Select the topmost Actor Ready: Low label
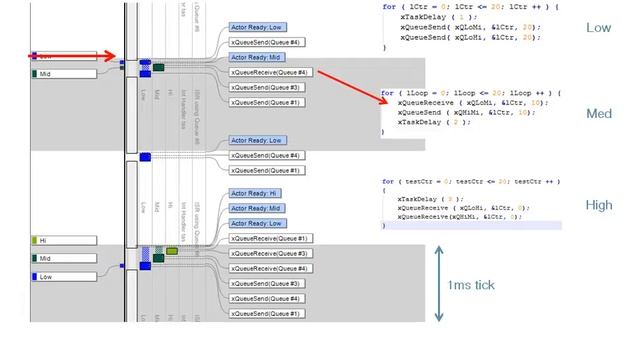 pyautogui.click(x=258, y=27)
